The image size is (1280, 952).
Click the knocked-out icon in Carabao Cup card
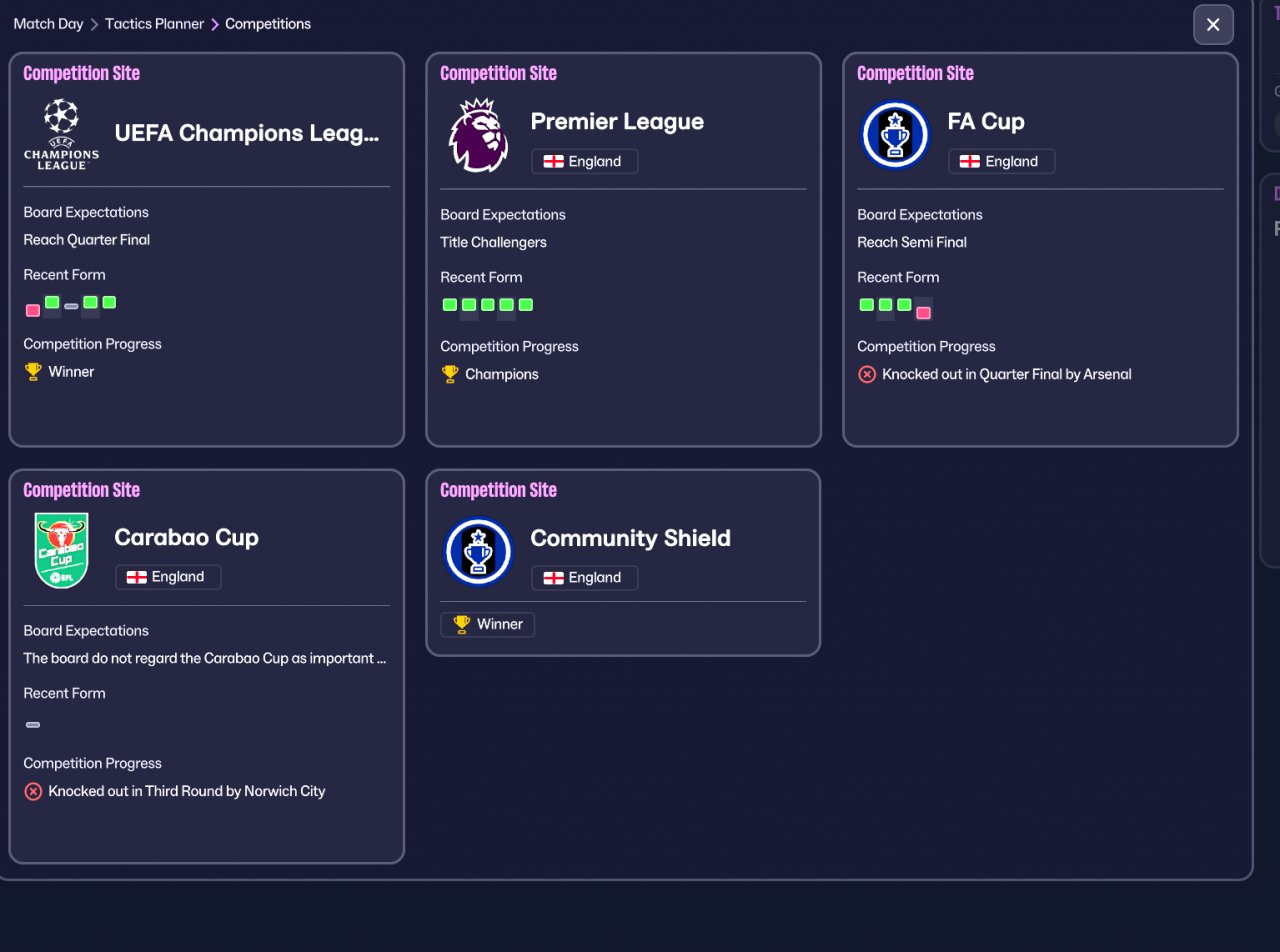33,791
